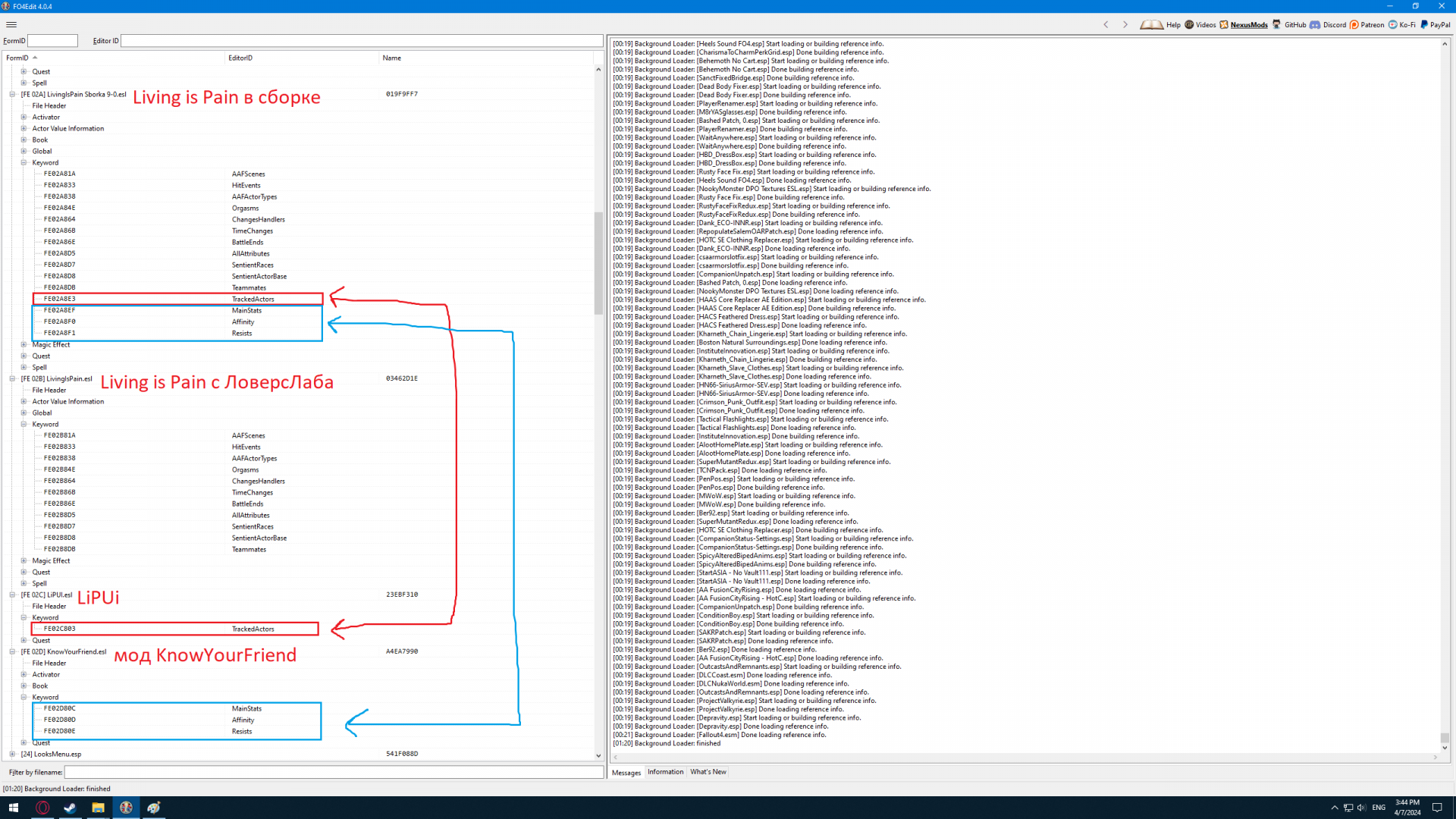Open the hamburger main menu
The image size is (1456, 819).
point(11,24)
